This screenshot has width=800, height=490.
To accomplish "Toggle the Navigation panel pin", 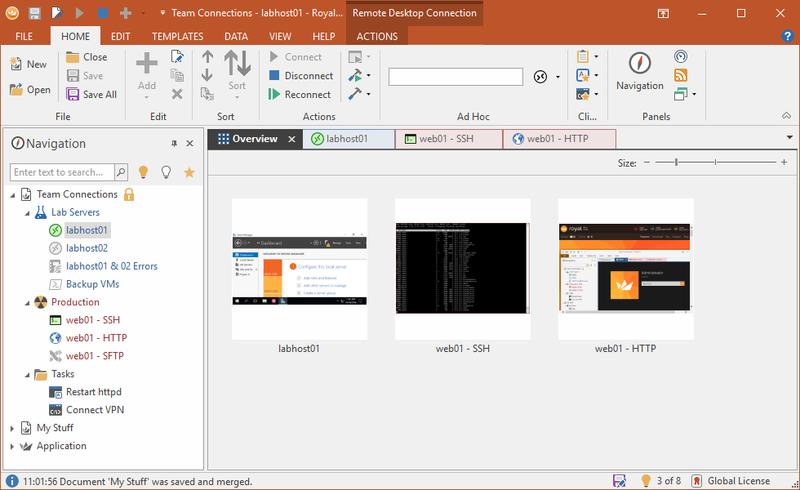I will coord(174,144).
